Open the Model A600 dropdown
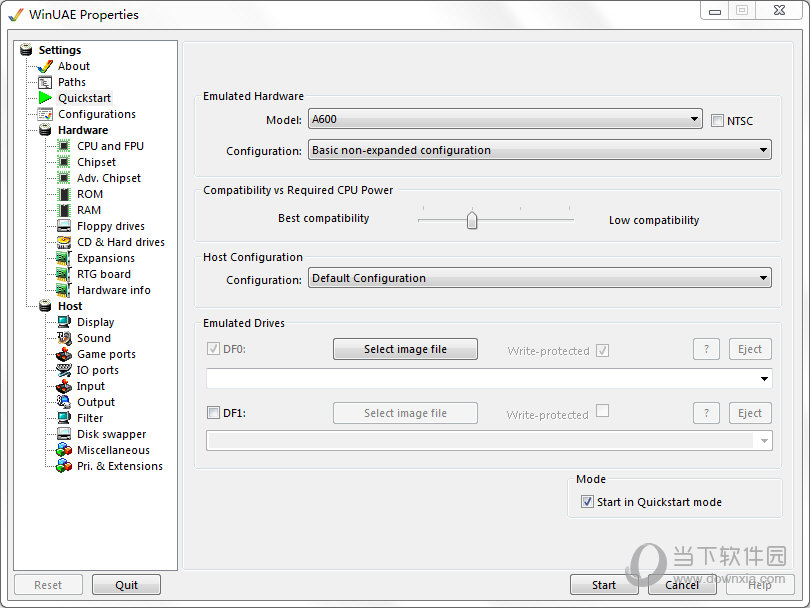This screenshot has height=608, width=810. [x=505, y=119]
